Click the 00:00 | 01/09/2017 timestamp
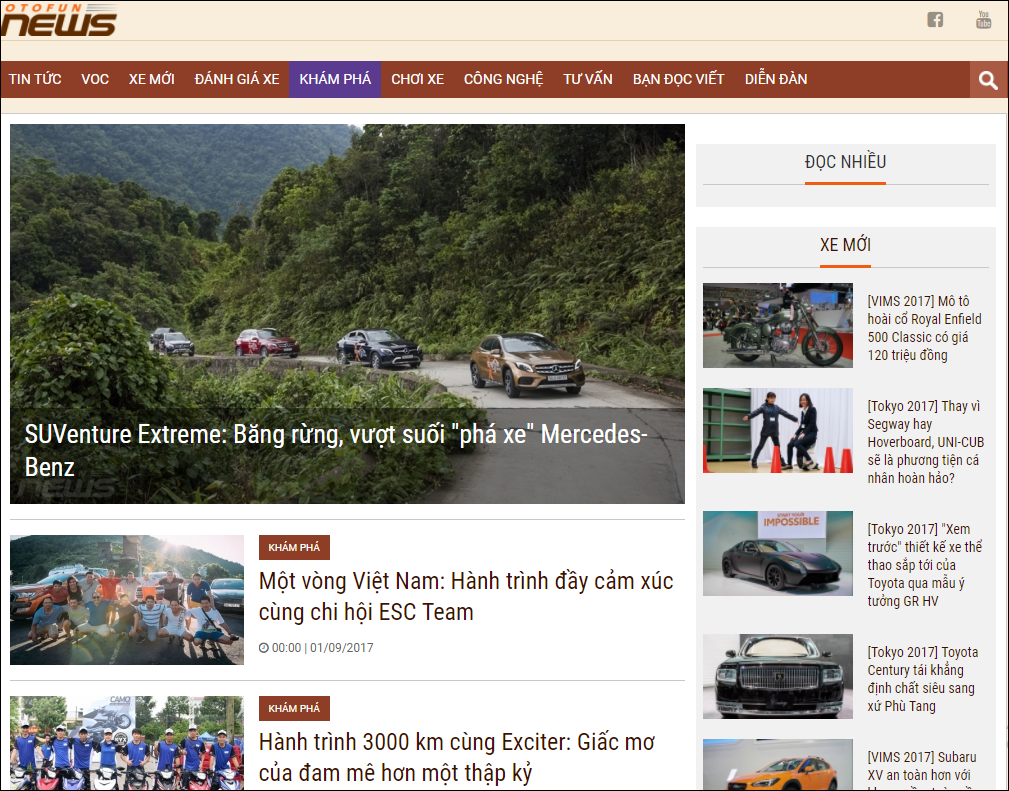Image resolution: width=1009 pixels, height=791 pixels. [x=316, y=648]
